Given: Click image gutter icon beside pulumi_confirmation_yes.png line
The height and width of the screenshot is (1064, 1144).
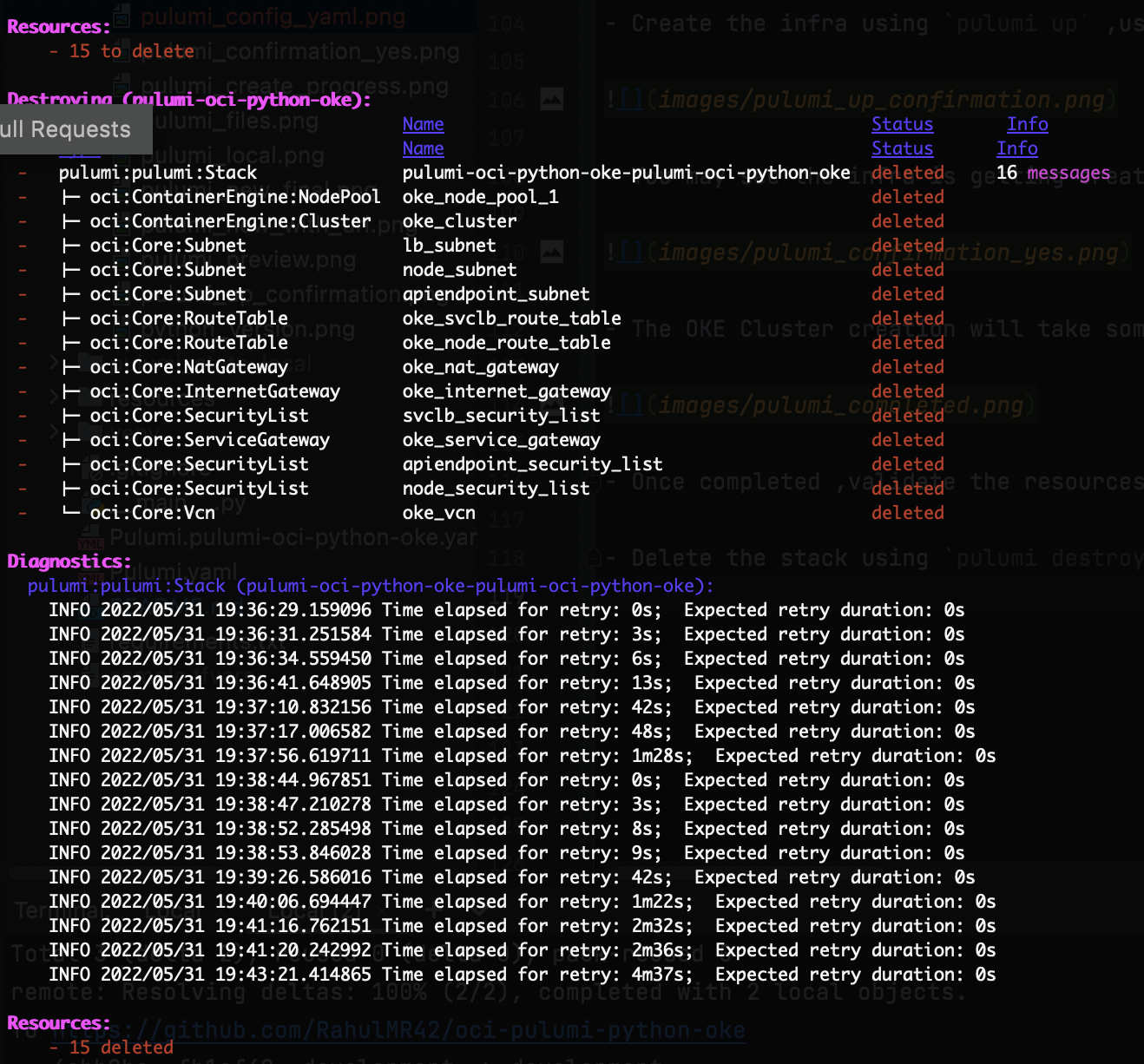Looking at the screenshot, I should 552,252.
